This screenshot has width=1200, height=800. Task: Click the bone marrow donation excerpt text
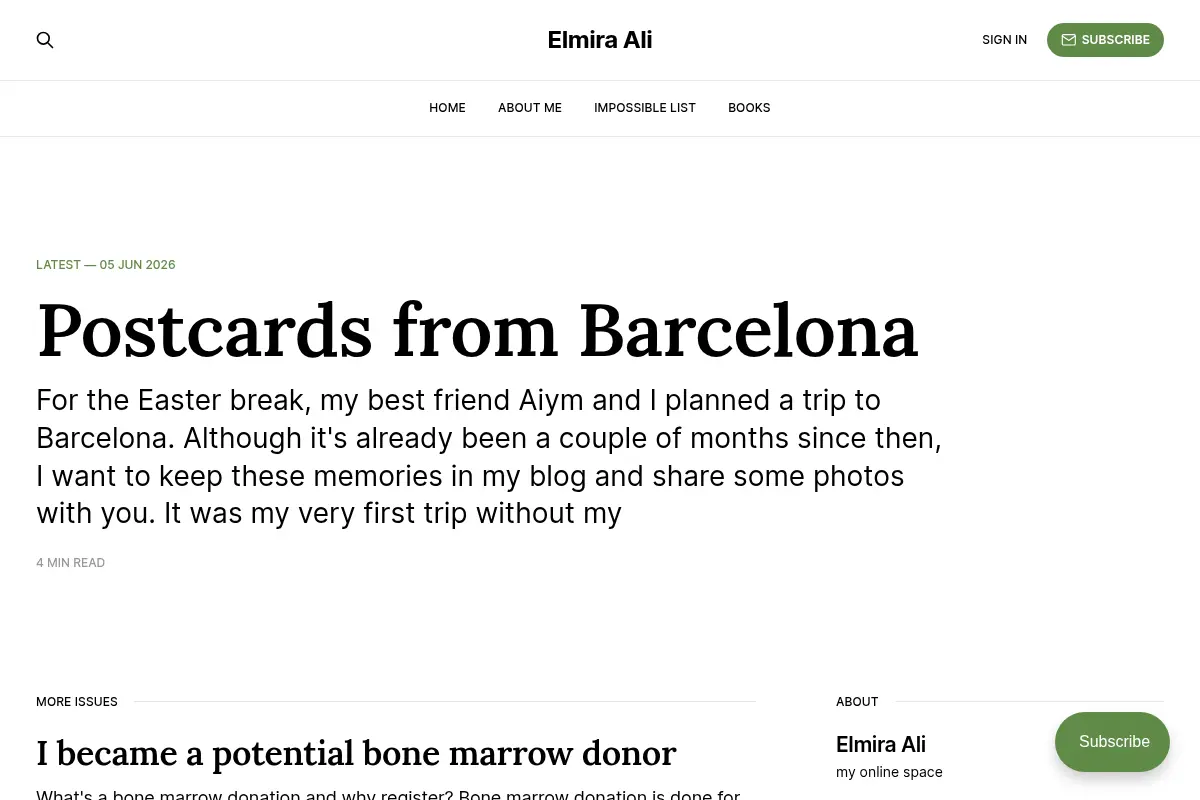[x=388, y=794]
